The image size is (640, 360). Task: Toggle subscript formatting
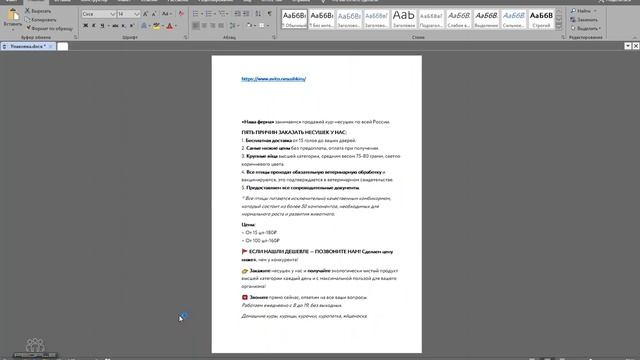[124, 26]
